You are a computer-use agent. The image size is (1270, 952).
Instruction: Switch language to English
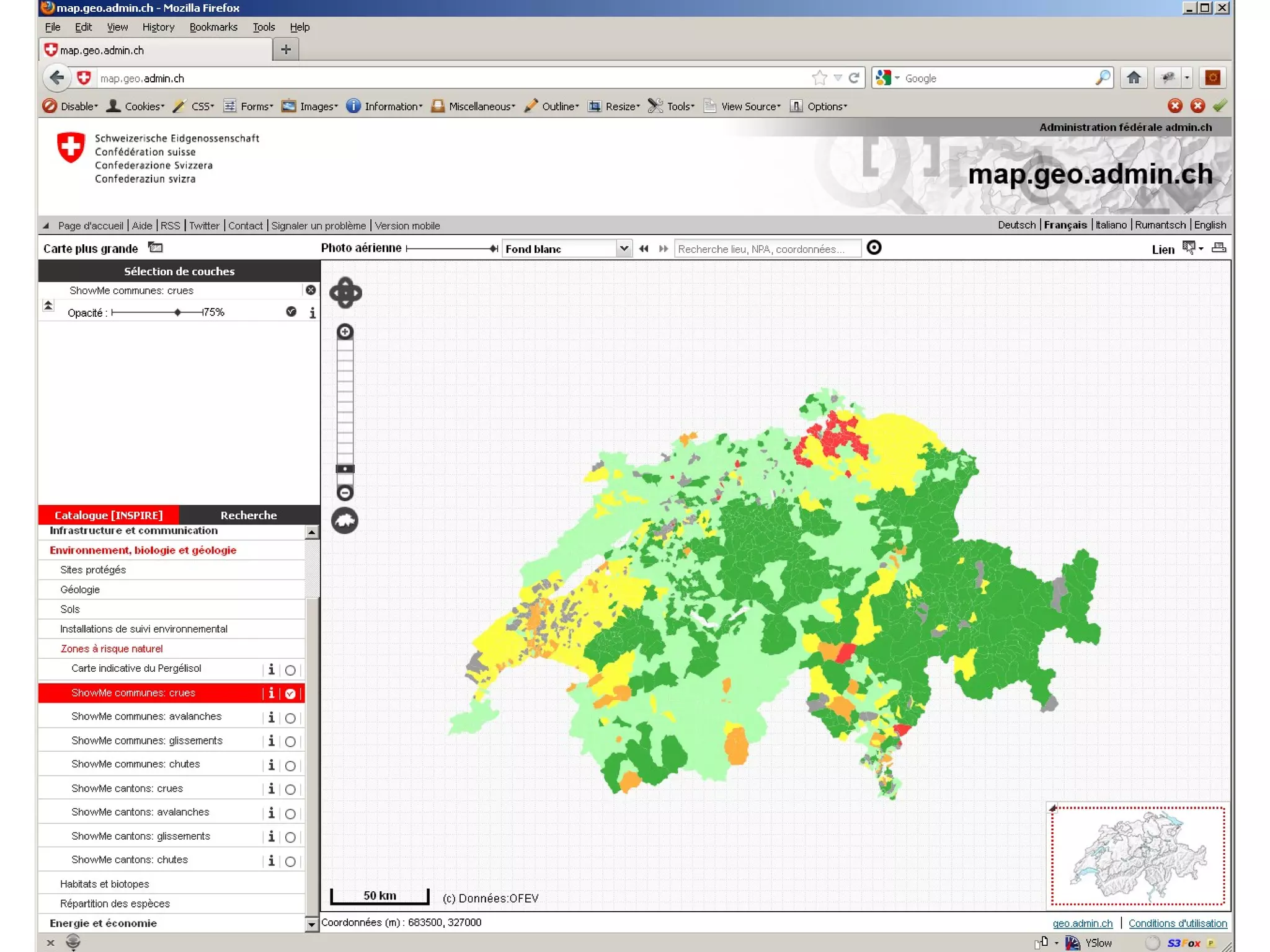click(x=1210, y=225)
